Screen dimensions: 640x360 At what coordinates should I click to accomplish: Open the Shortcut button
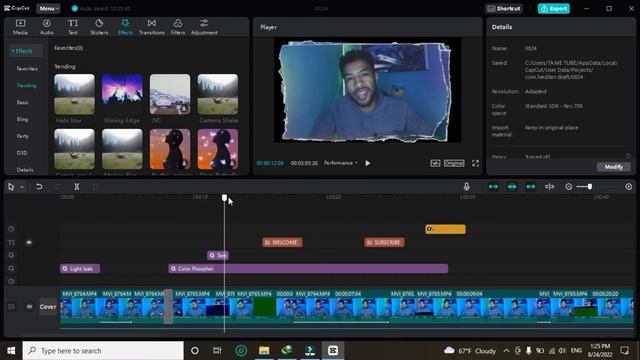[504, 9]
